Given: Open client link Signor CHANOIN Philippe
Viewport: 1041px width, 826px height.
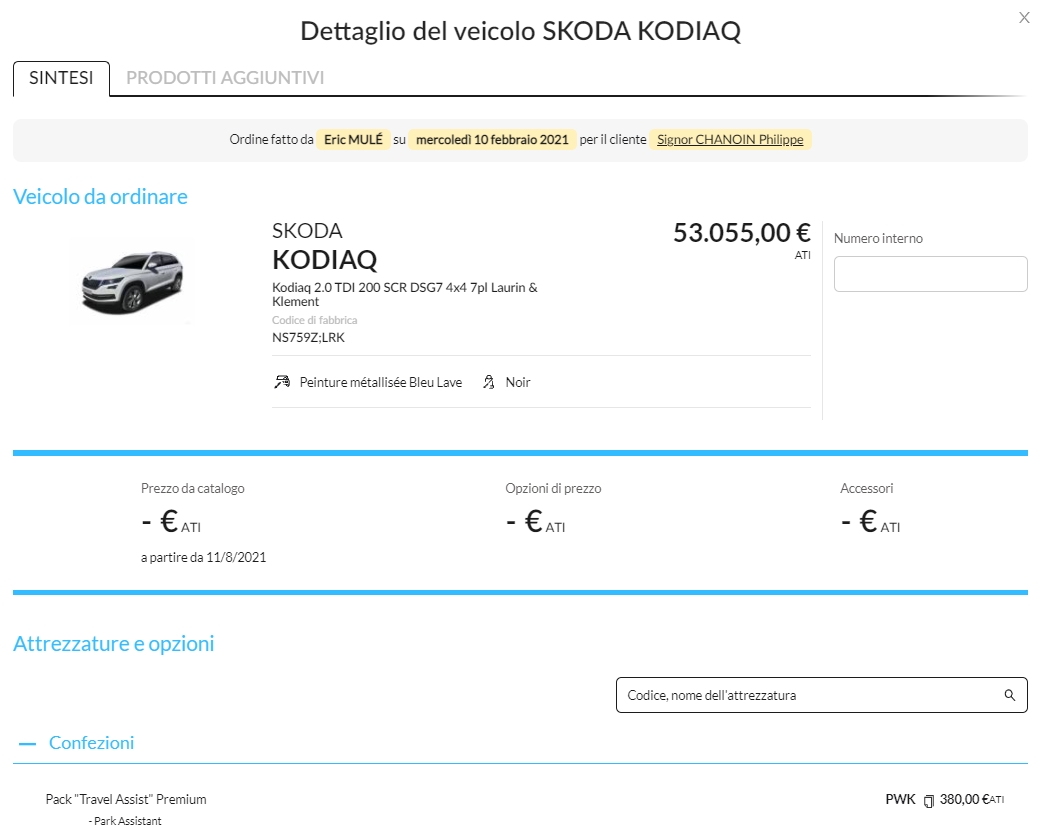Looking at the screenshot, I should click(x=730, y=139).
